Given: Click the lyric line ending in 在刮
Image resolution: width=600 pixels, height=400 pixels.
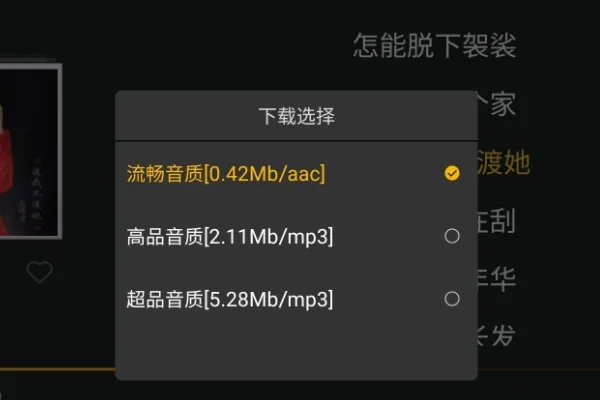Looking at the screenshot, I should (498, 220).
